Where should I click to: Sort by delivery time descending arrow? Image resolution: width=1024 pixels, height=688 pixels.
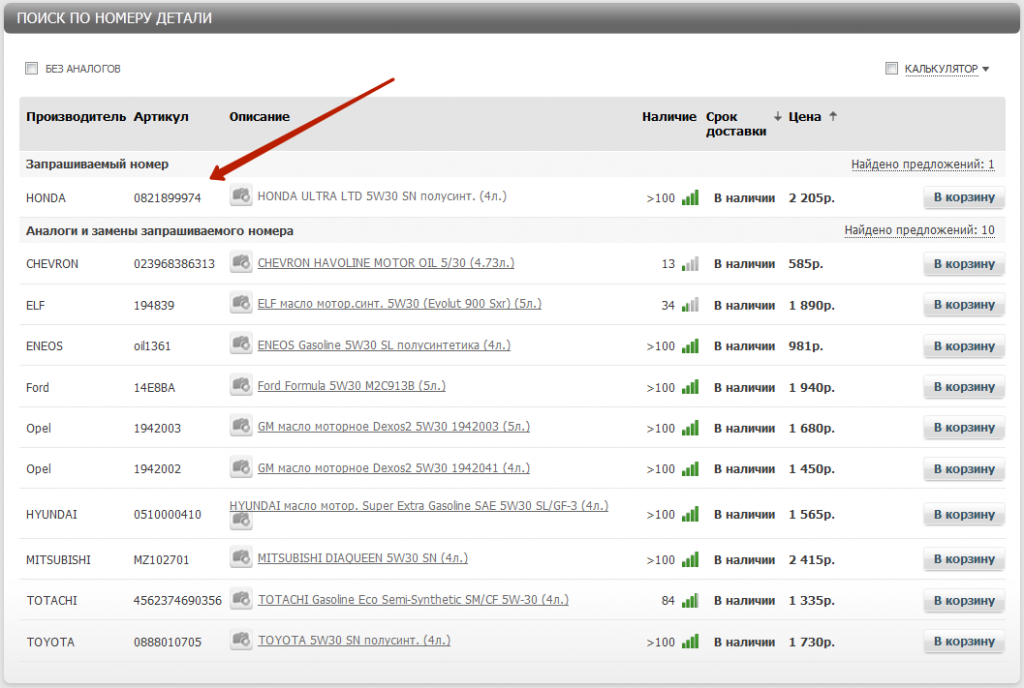click(777, 116)
